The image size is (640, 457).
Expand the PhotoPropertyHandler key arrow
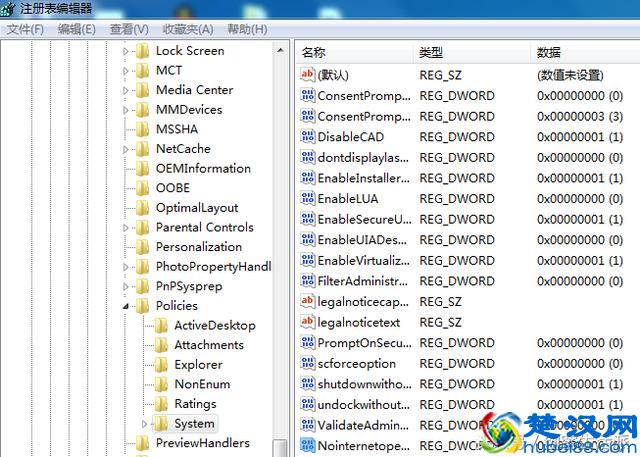click(126, 267)
